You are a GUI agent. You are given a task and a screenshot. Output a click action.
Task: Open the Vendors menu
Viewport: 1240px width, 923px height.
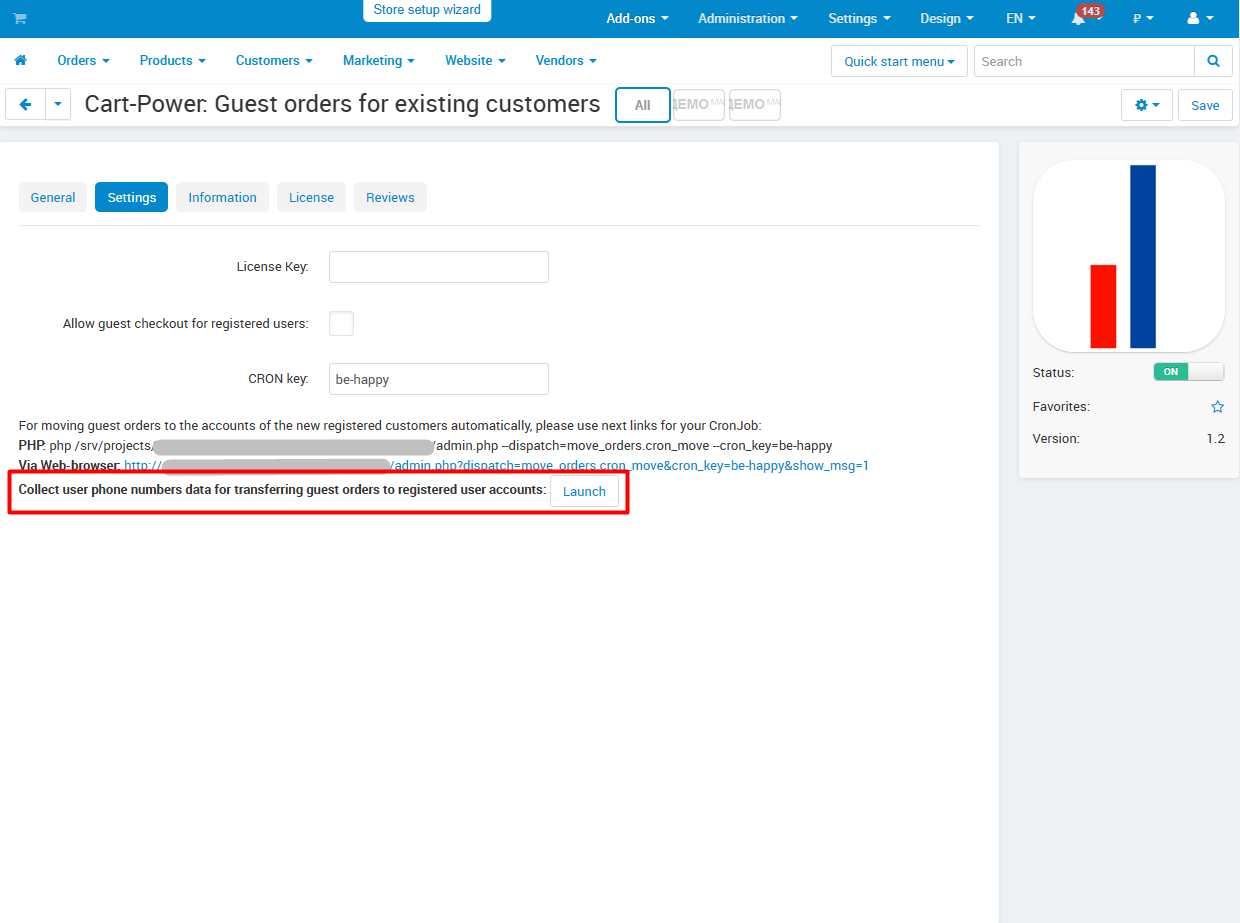[x=566, y=60]
